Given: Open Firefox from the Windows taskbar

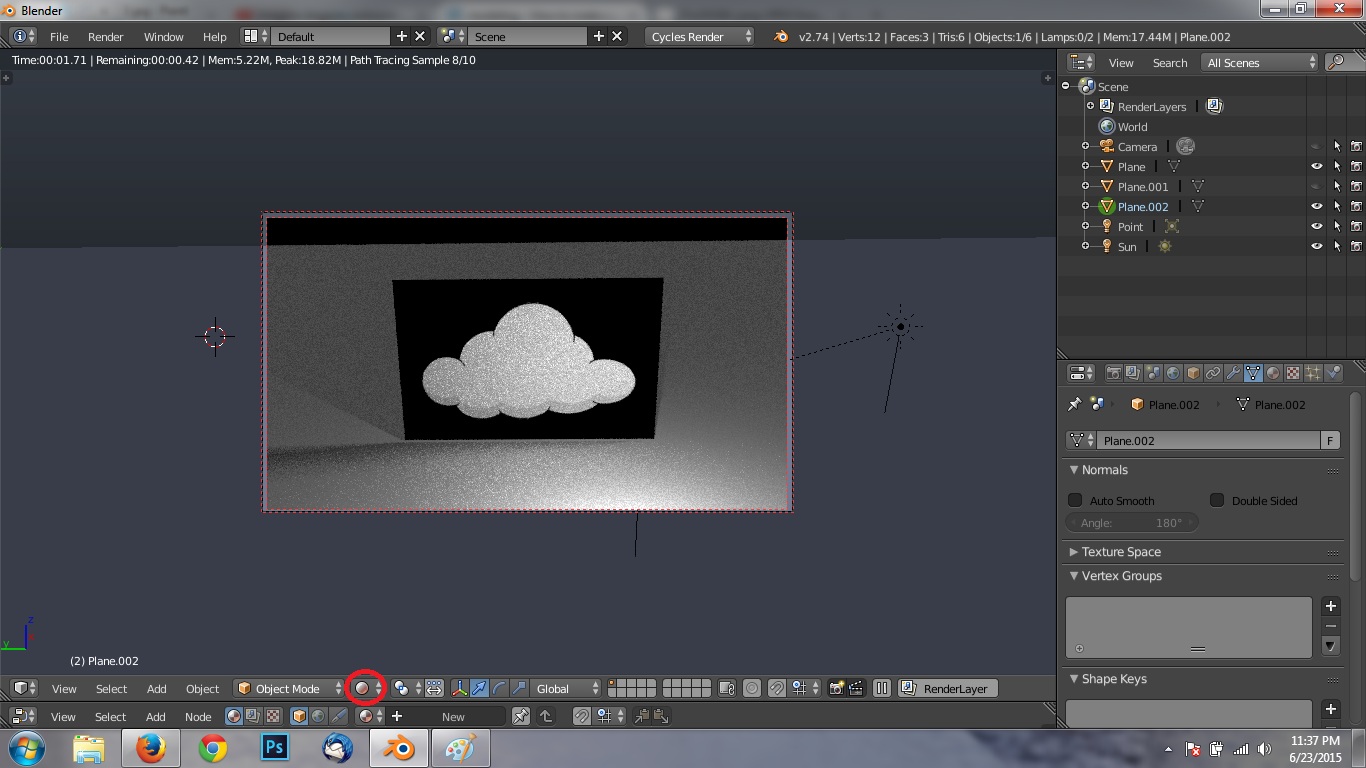Looking at the screenshot, I should [151, 747].
